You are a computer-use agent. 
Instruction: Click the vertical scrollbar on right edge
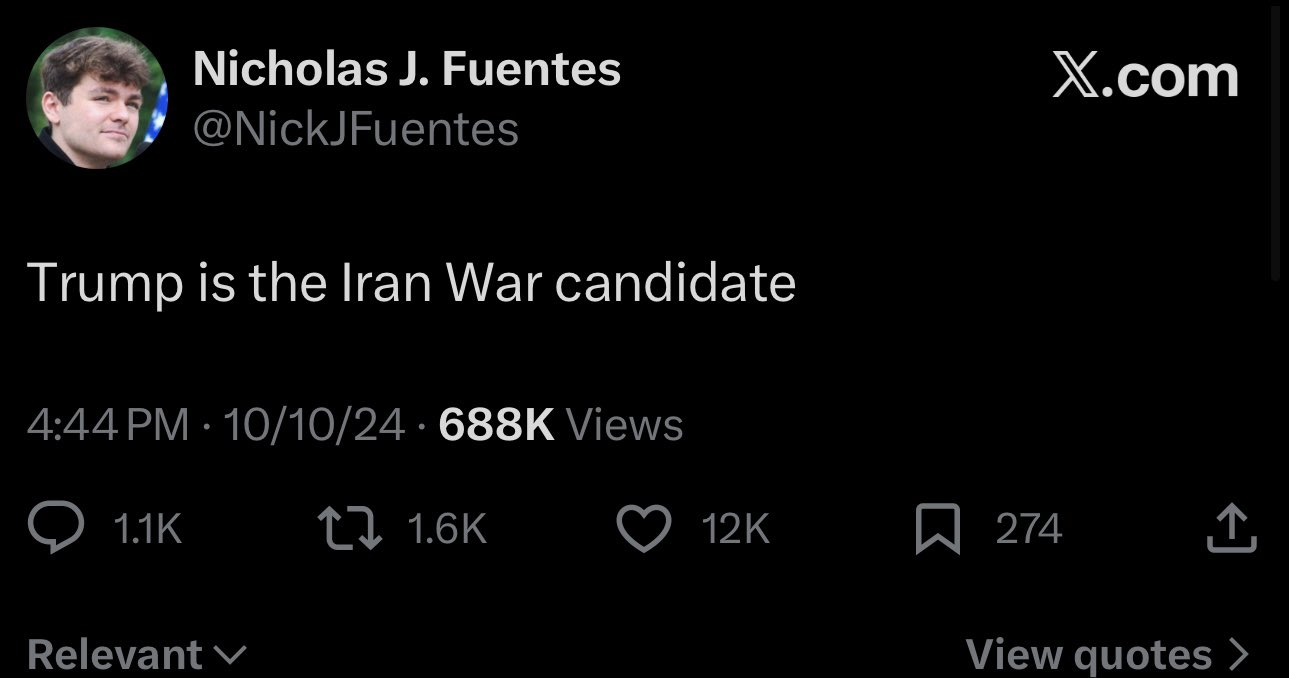pos(1275,140)
